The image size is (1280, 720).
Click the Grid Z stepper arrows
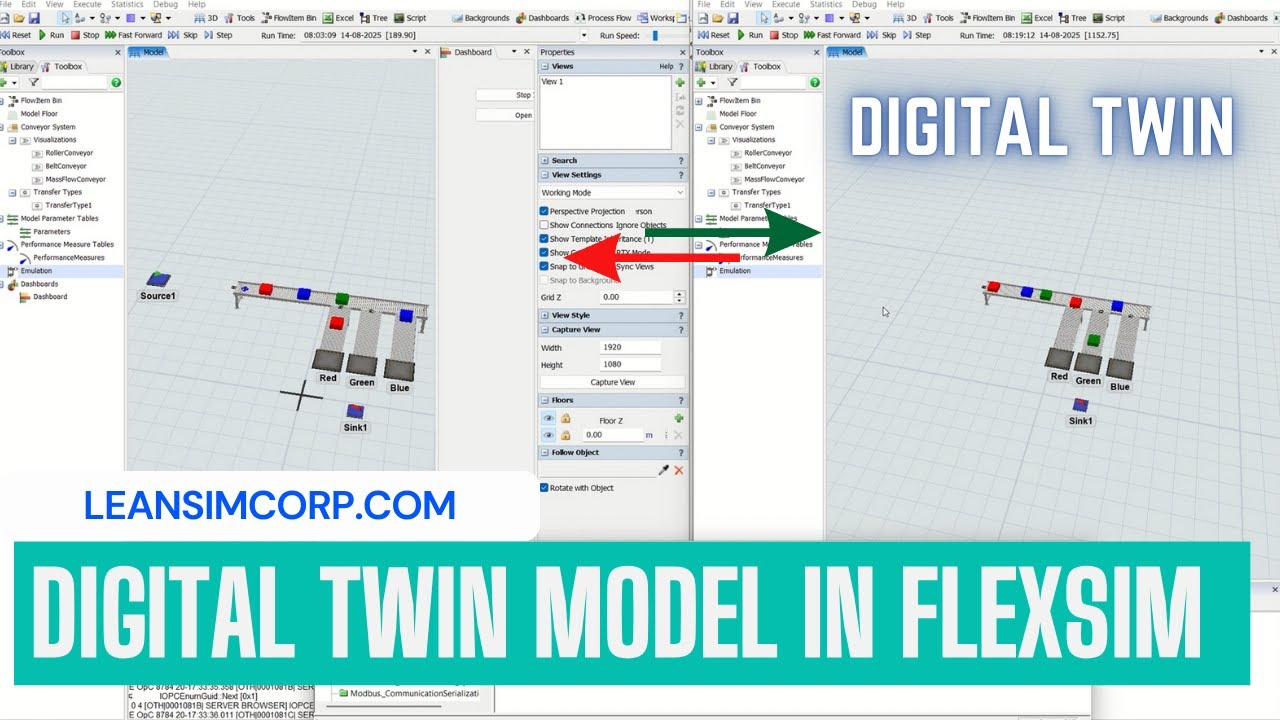coord(680,297)
